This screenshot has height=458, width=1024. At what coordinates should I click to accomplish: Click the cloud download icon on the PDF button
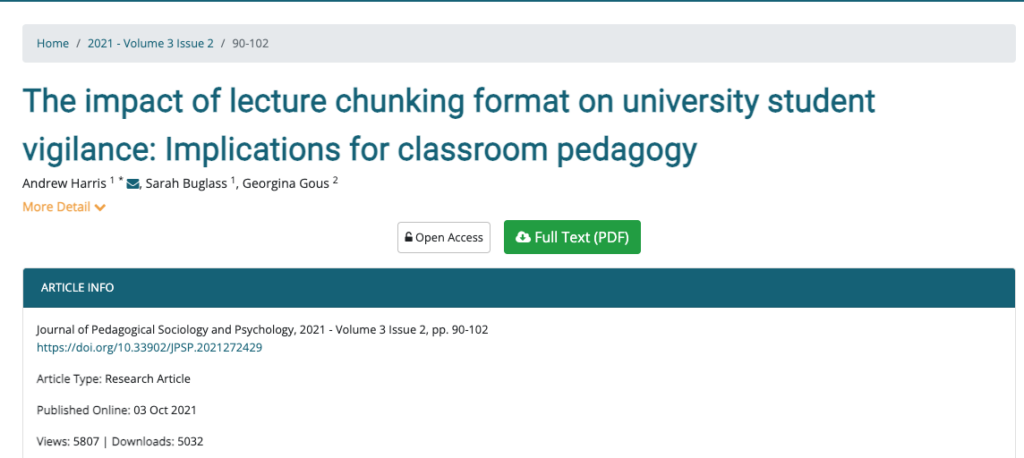pos(522,238)
